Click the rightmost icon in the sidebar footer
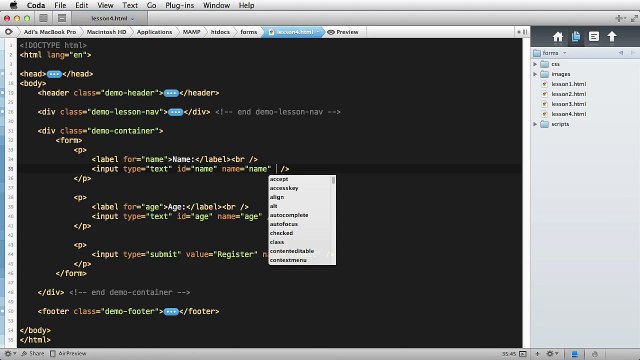640x360 pixels. 595,354
